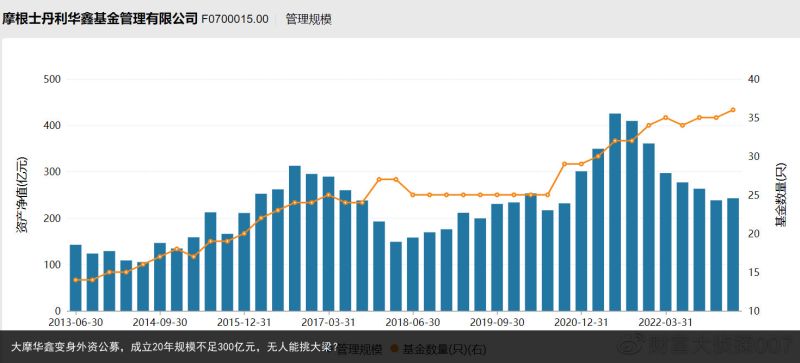The width and height of the screenshot is (800, 363).
Task: Click the Weibo logo watermark
Action: point(632,347)
